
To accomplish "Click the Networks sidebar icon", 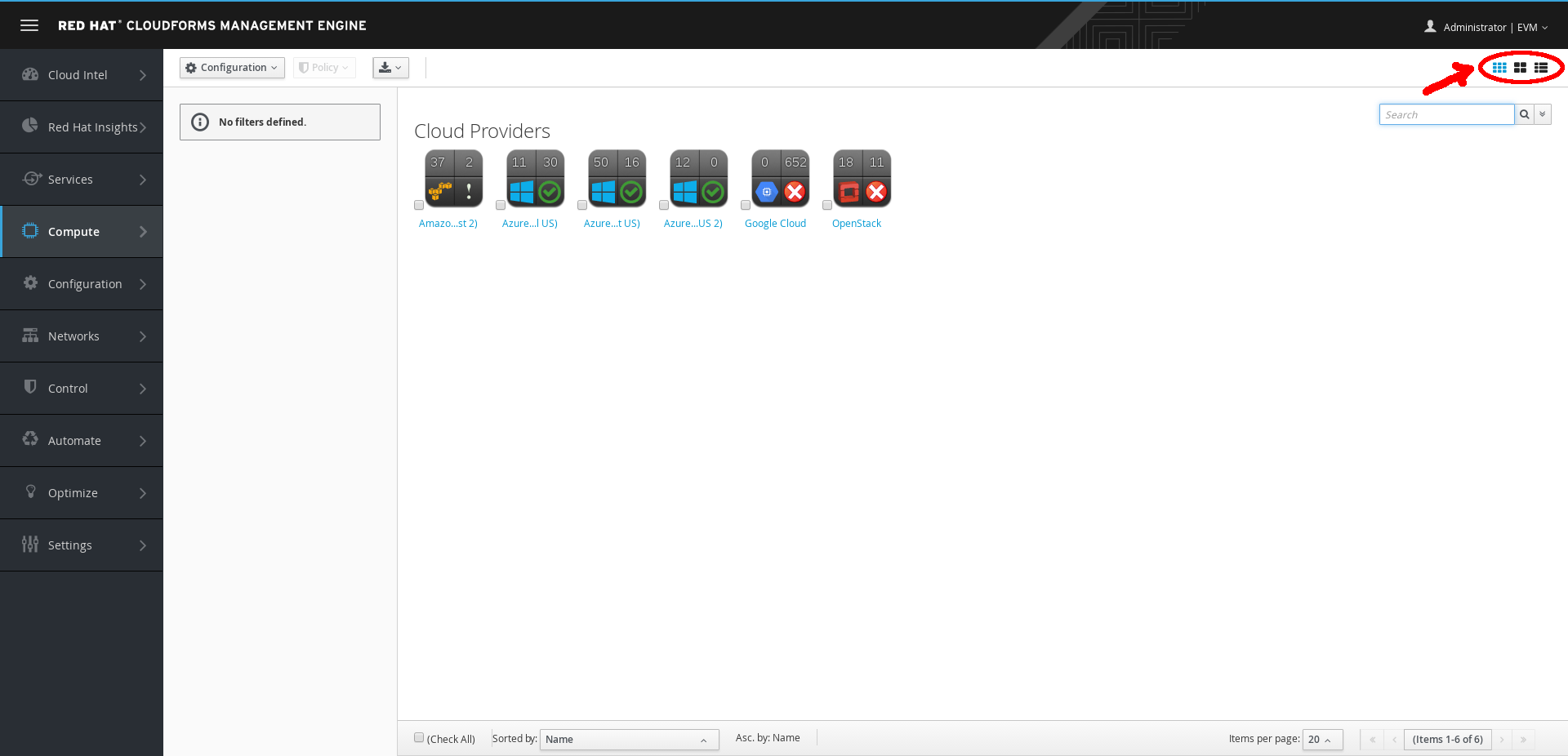I will point(30,335).
